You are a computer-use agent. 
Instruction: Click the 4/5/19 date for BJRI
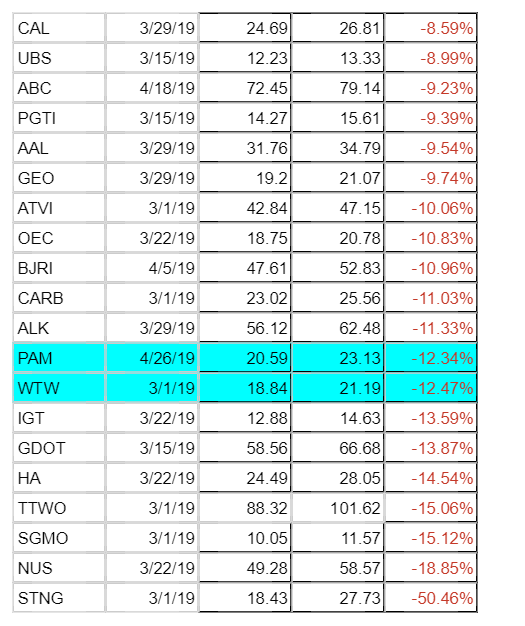(x=152, y=268)
